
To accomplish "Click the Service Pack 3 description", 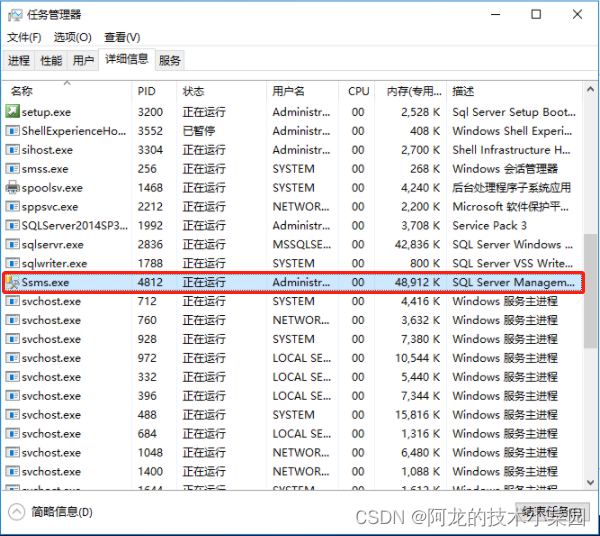I will tap(489, 225).
